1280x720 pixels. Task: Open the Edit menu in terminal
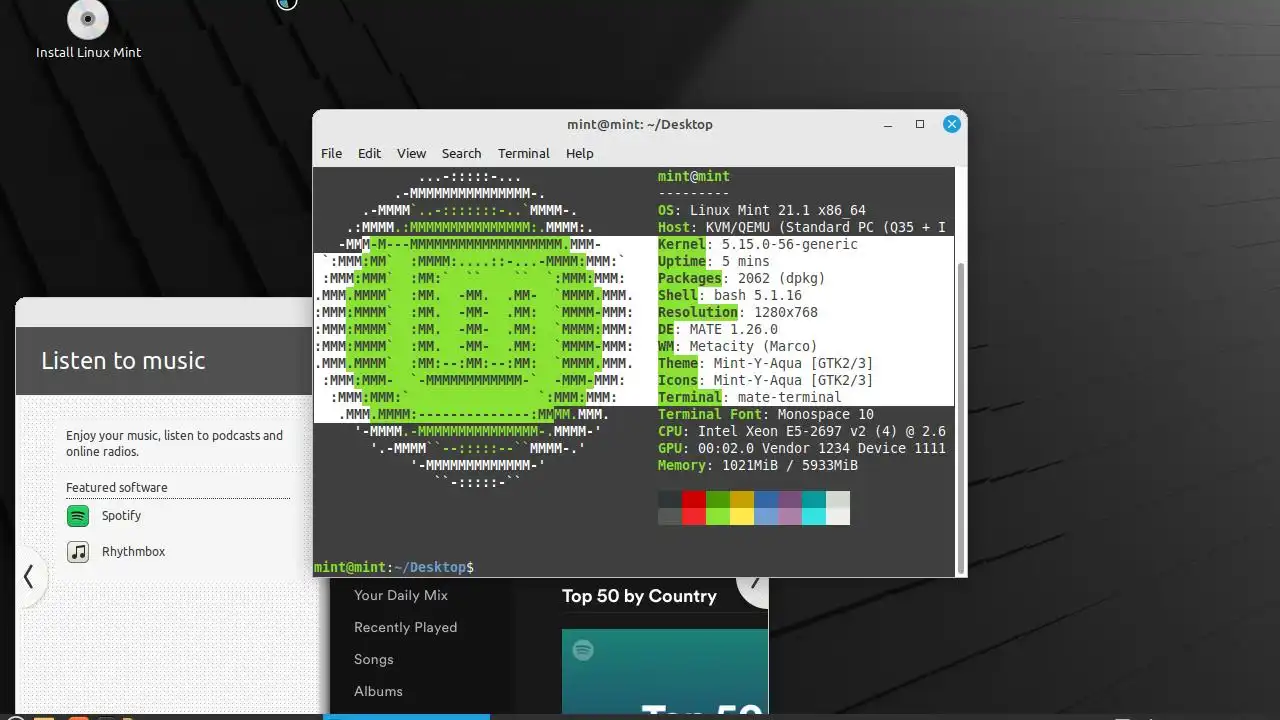(x=369, y=153)
